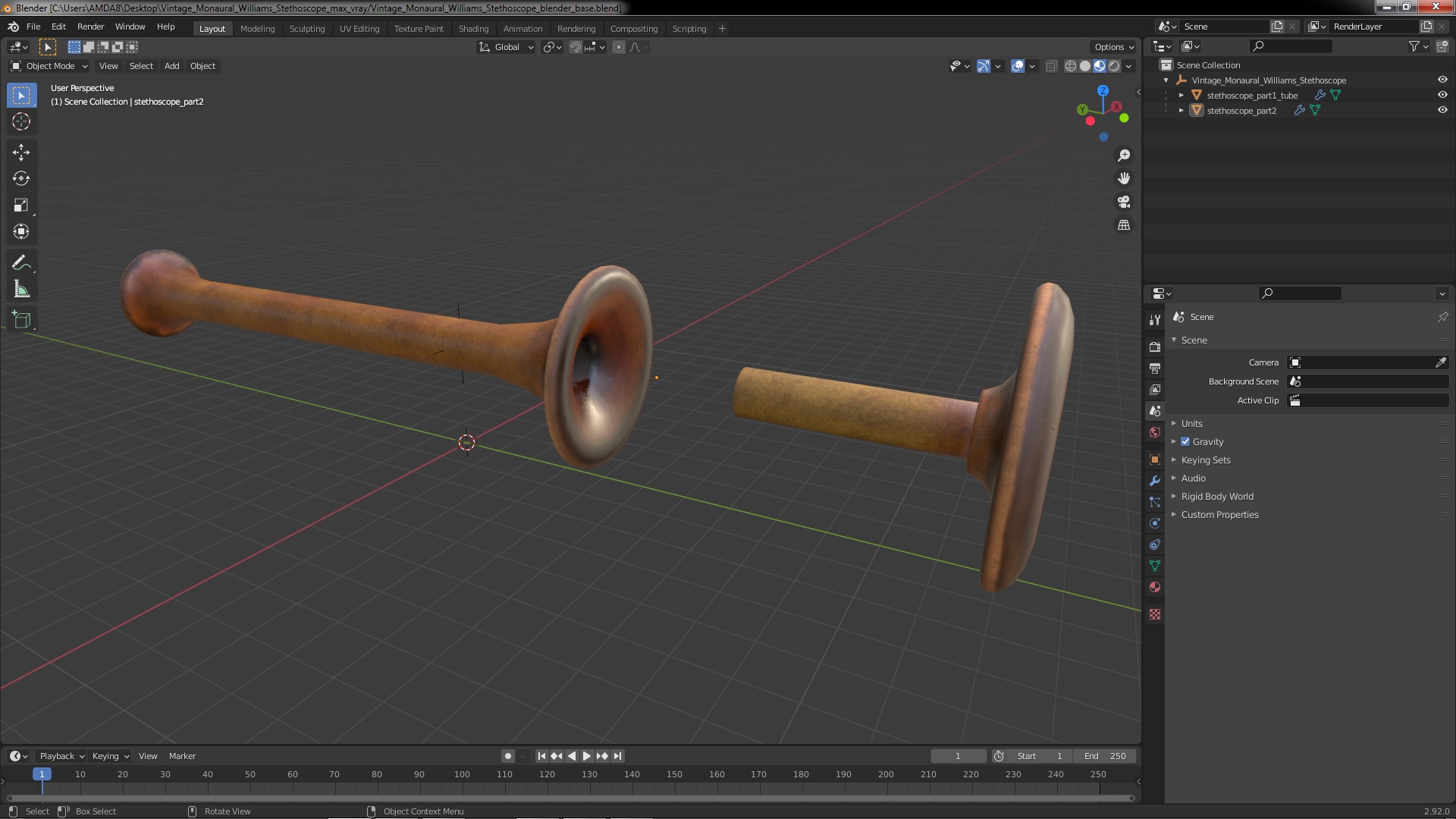Image resolution: width=1456 pixels, height=819 pixels.
Task: Jump to the end frame
Action: (618, 756)
